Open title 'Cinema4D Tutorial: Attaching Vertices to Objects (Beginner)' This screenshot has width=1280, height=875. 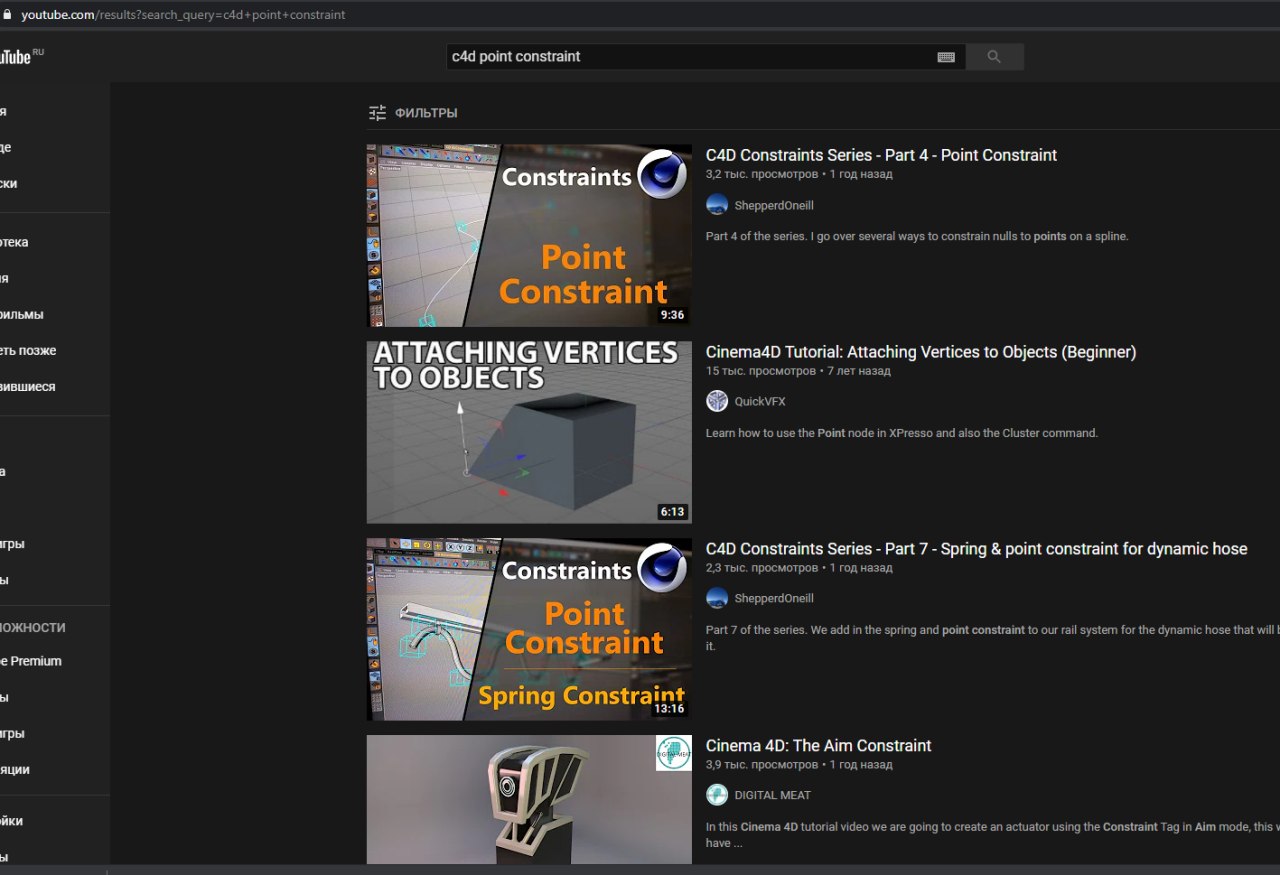(921, 352)
